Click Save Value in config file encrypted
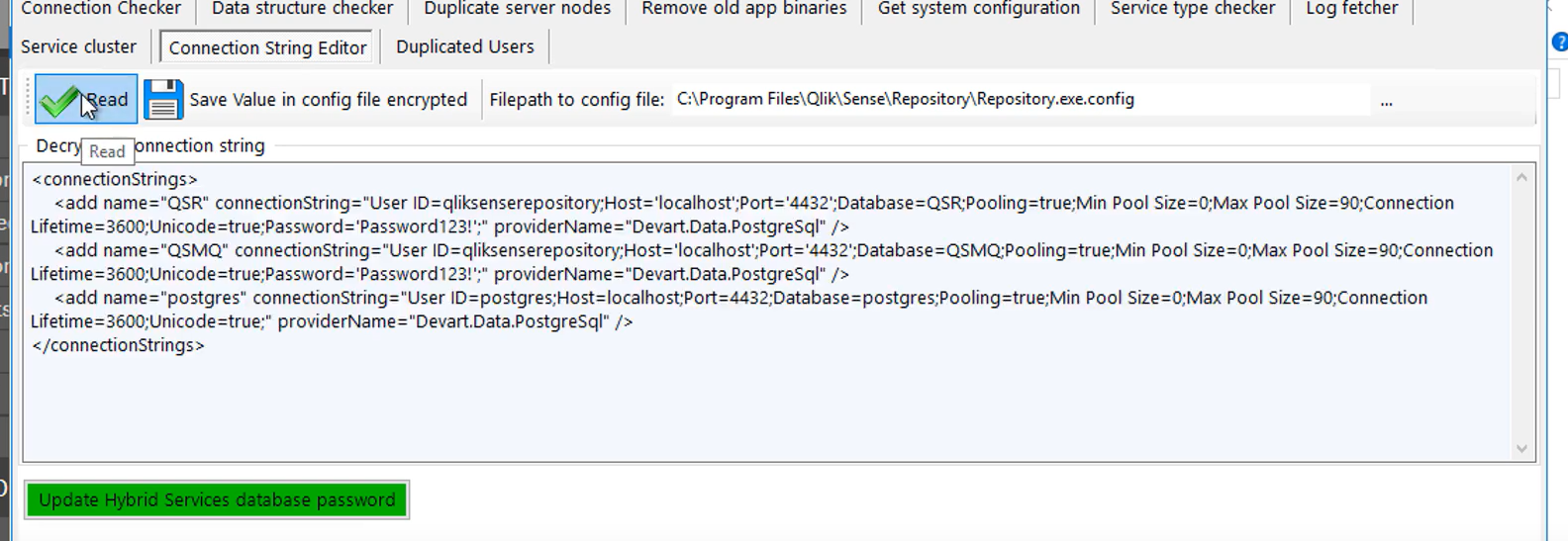This screenshot has height=541, width=1568. [328, 100]
